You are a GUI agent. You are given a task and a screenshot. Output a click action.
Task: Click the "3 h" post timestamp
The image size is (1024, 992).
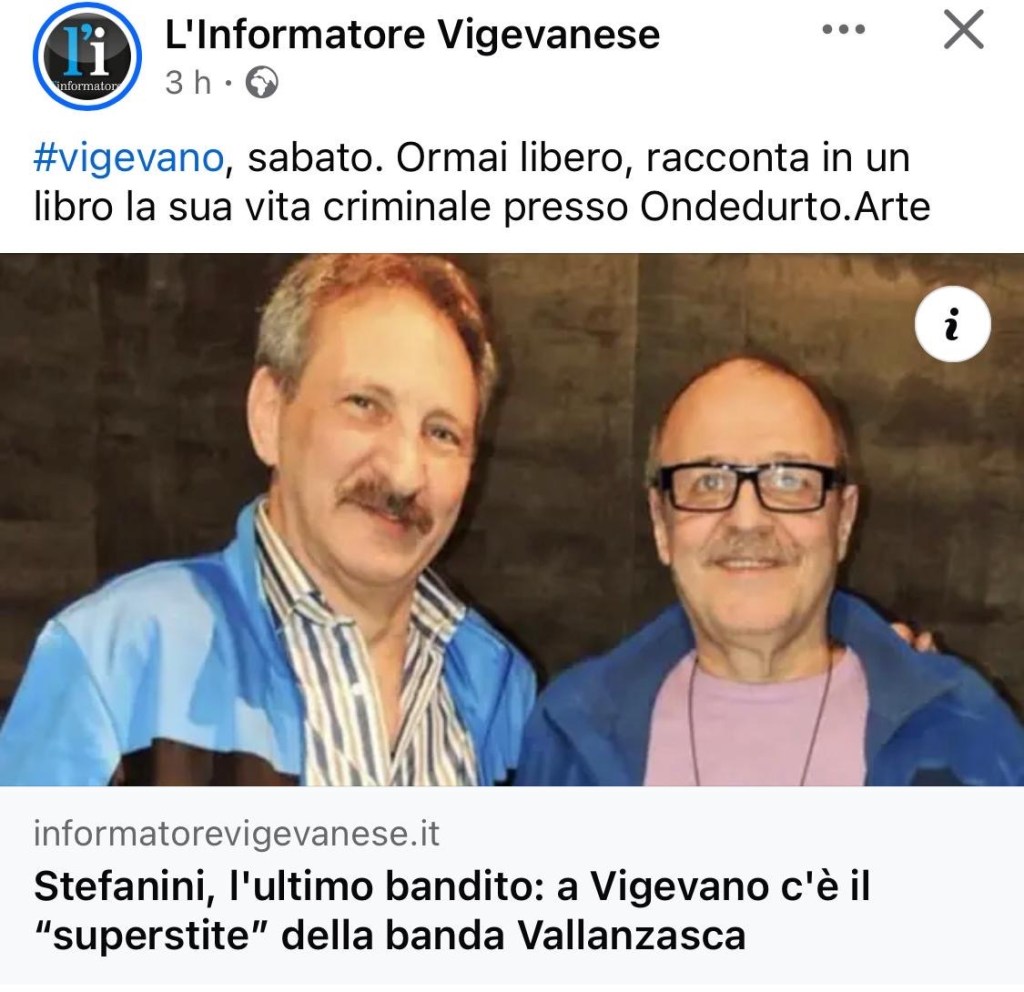click(187, 84)
